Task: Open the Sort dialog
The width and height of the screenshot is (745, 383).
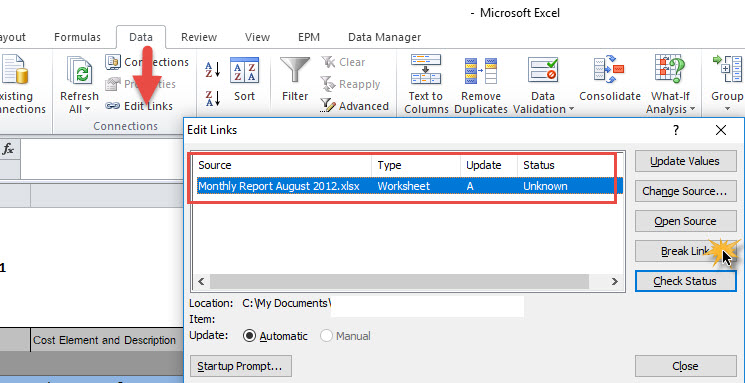Action: click(244, 79)
